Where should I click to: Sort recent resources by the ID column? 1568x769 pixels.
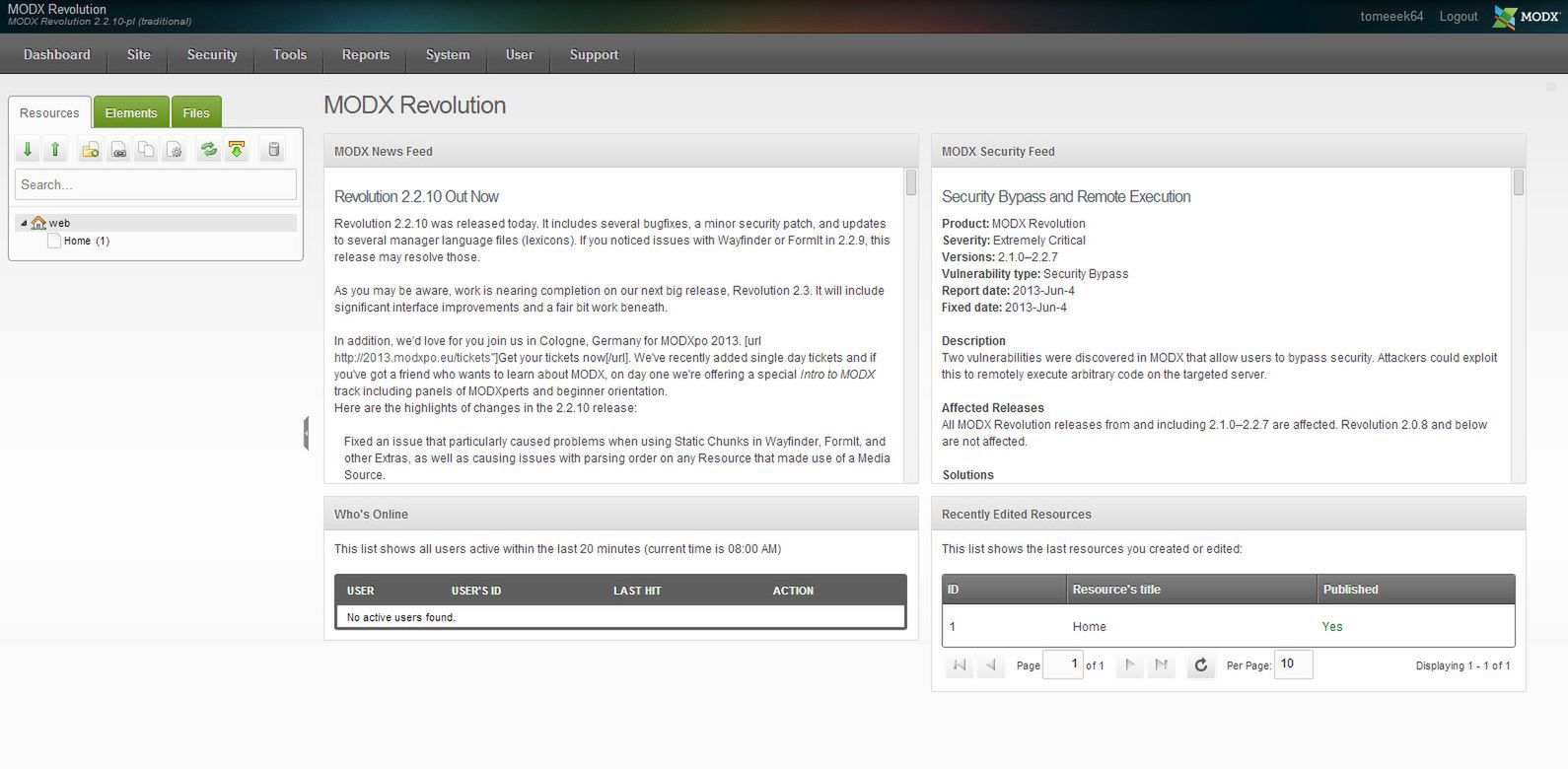(1004, 590)
